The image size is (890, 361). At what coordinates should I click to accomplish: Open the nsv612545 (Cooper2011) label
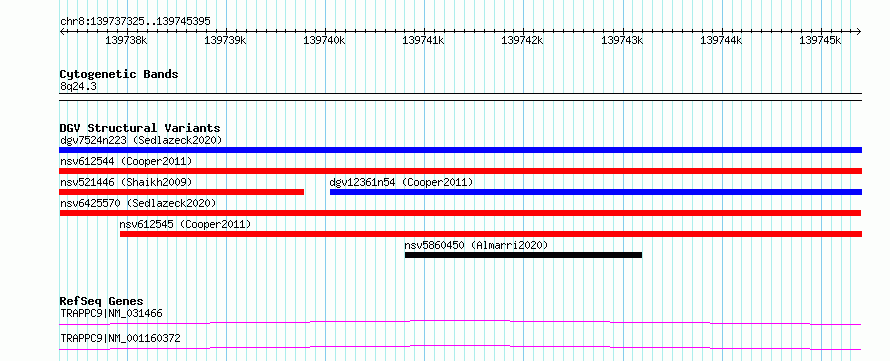pyautogui.click(x=185, y=224)
